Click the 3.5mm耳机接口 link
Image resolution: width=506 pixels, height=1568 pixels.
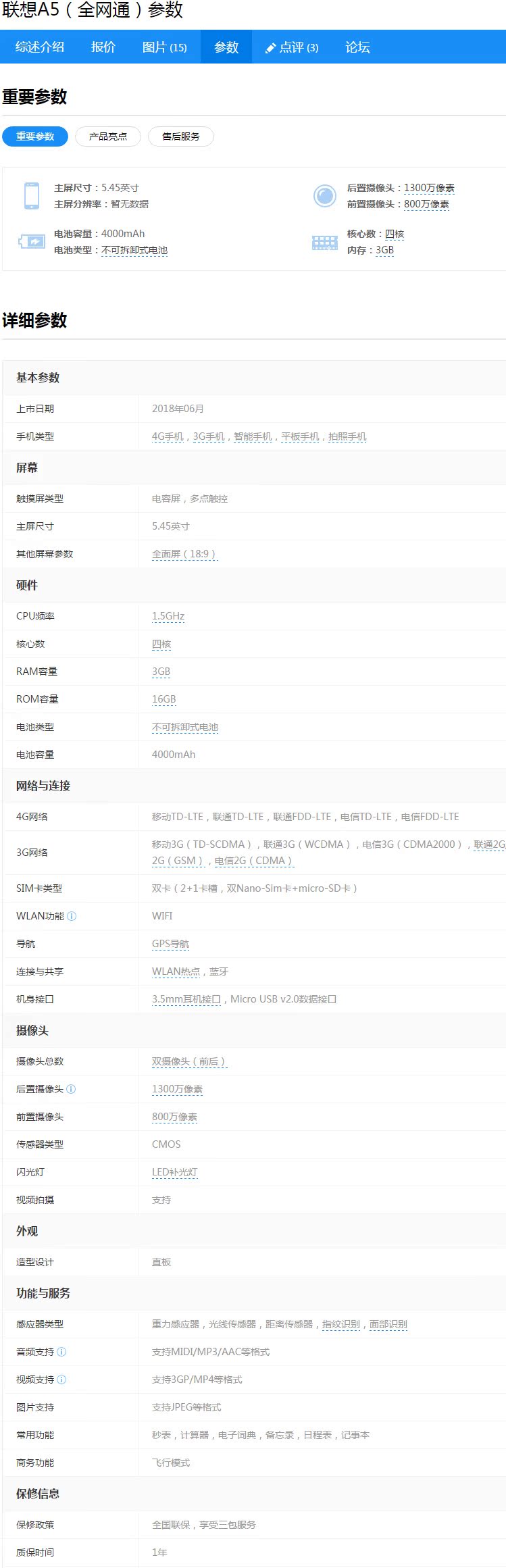[x=186, y=999]
